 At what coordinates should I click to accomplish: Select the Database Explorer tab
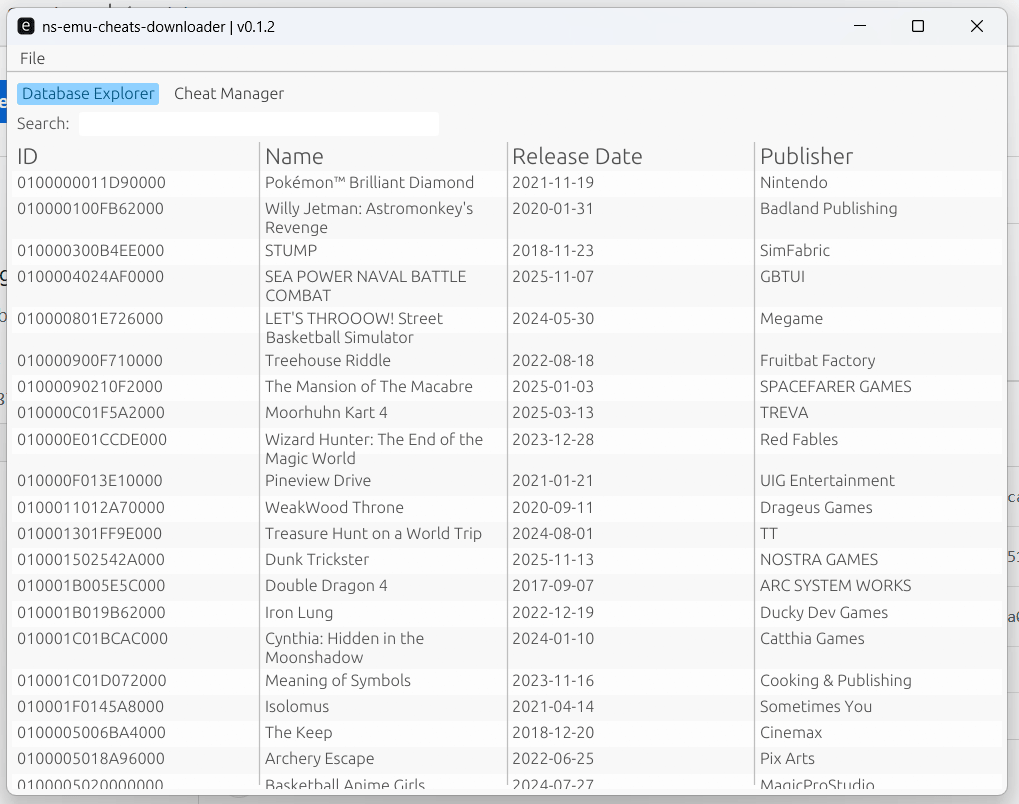88,94
